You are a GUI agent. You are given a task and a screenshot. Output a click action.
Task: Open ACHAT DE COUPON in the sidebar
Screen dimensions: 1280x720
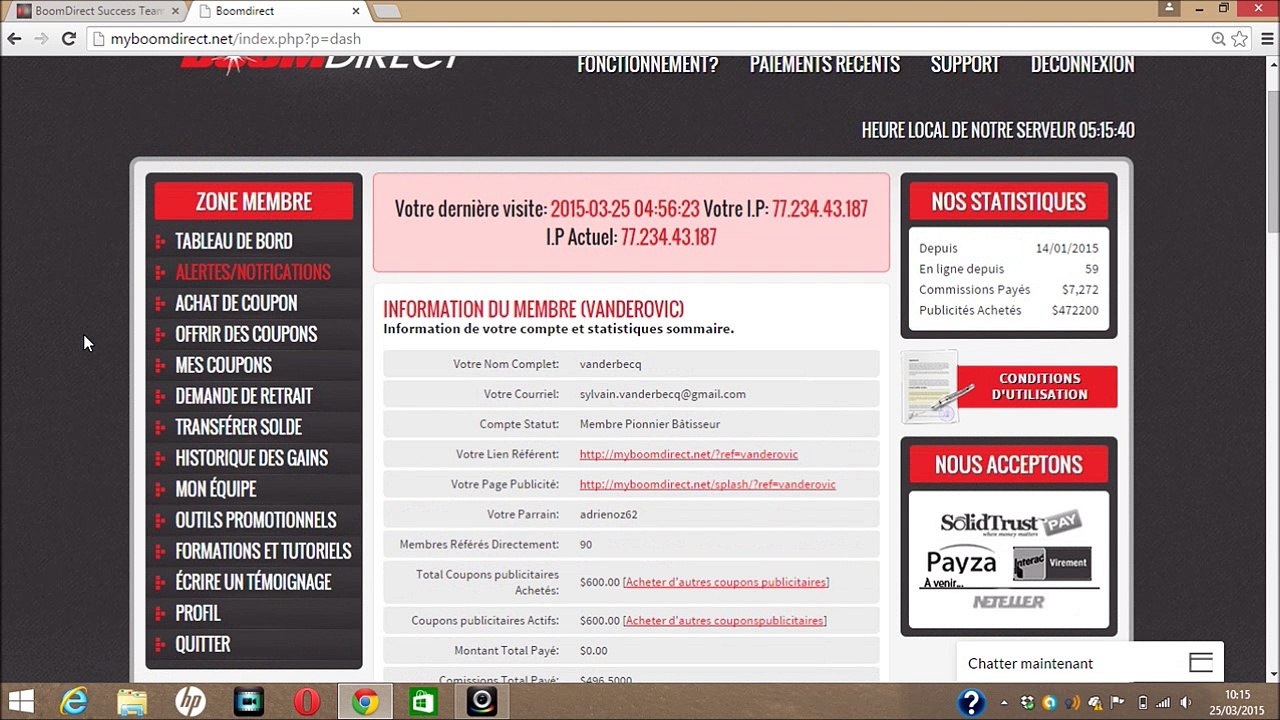point(236,303)
